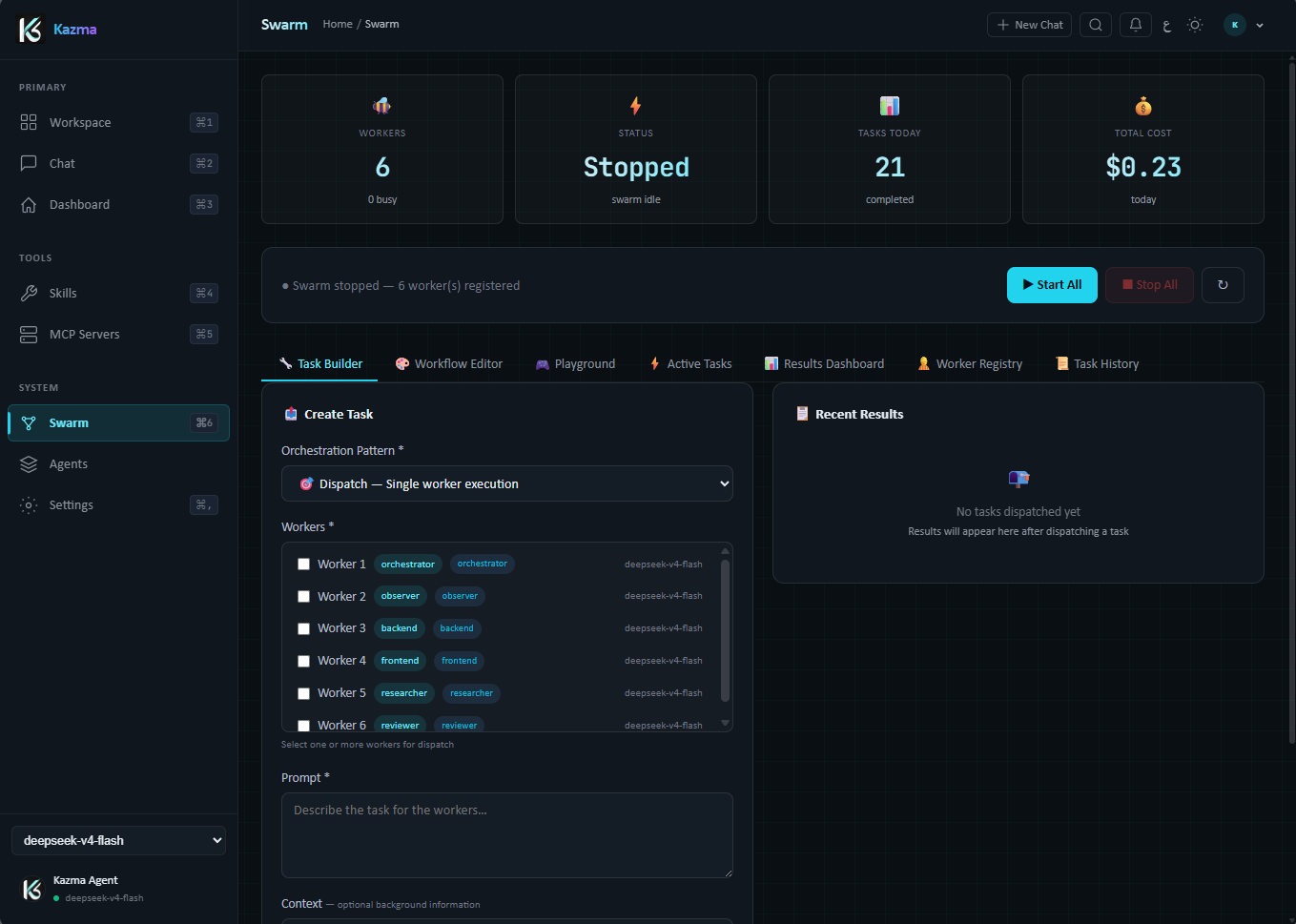The width and height of the screenshot is (1296, 924).
Task: Click the Tasks Today chart icon
Action: (x=890, y=106)
